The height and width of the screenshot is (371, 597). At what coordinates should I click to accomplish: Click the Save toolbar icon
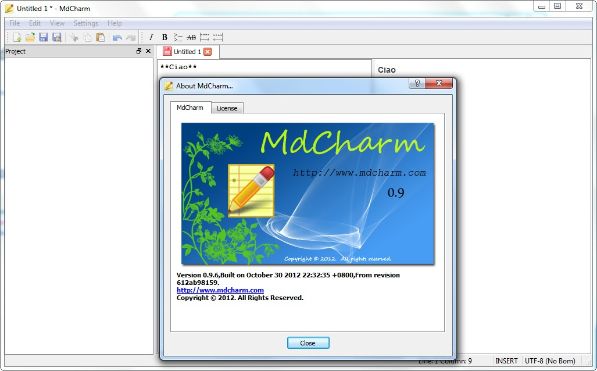(x=43, y=37)
